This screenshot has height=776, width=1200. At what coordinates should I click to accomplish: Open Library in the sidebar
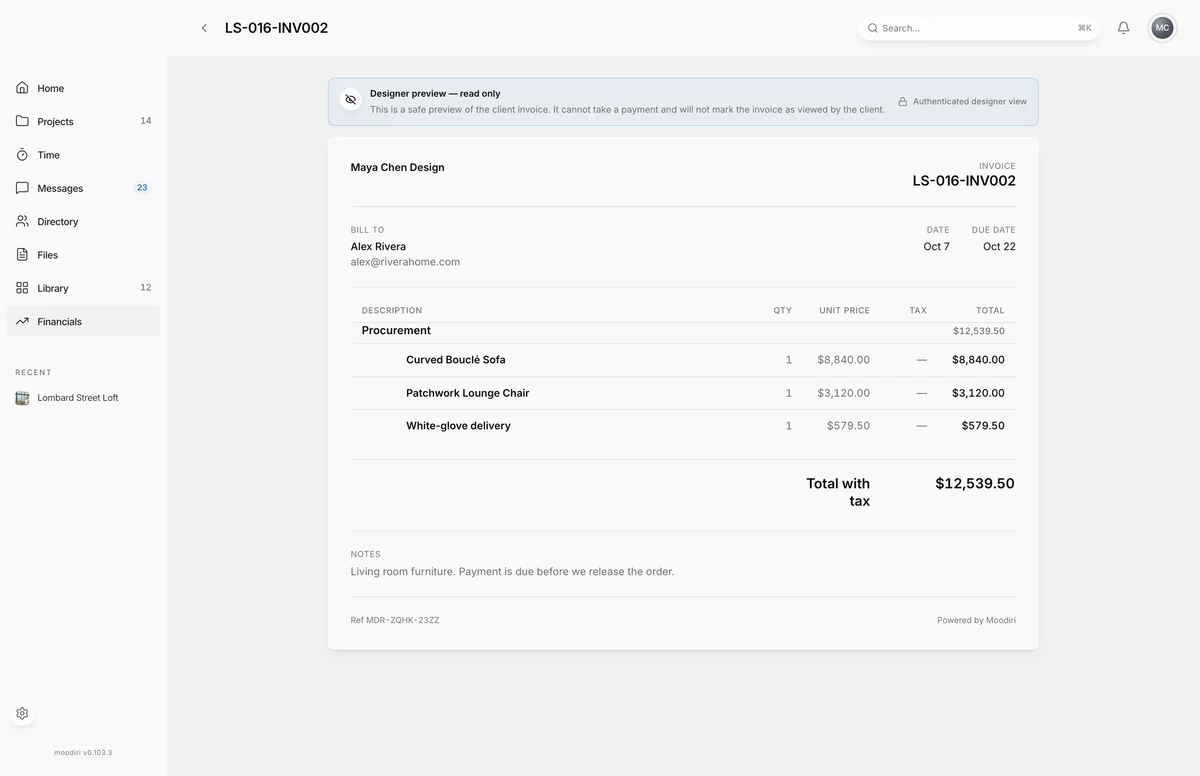(83, 288)
